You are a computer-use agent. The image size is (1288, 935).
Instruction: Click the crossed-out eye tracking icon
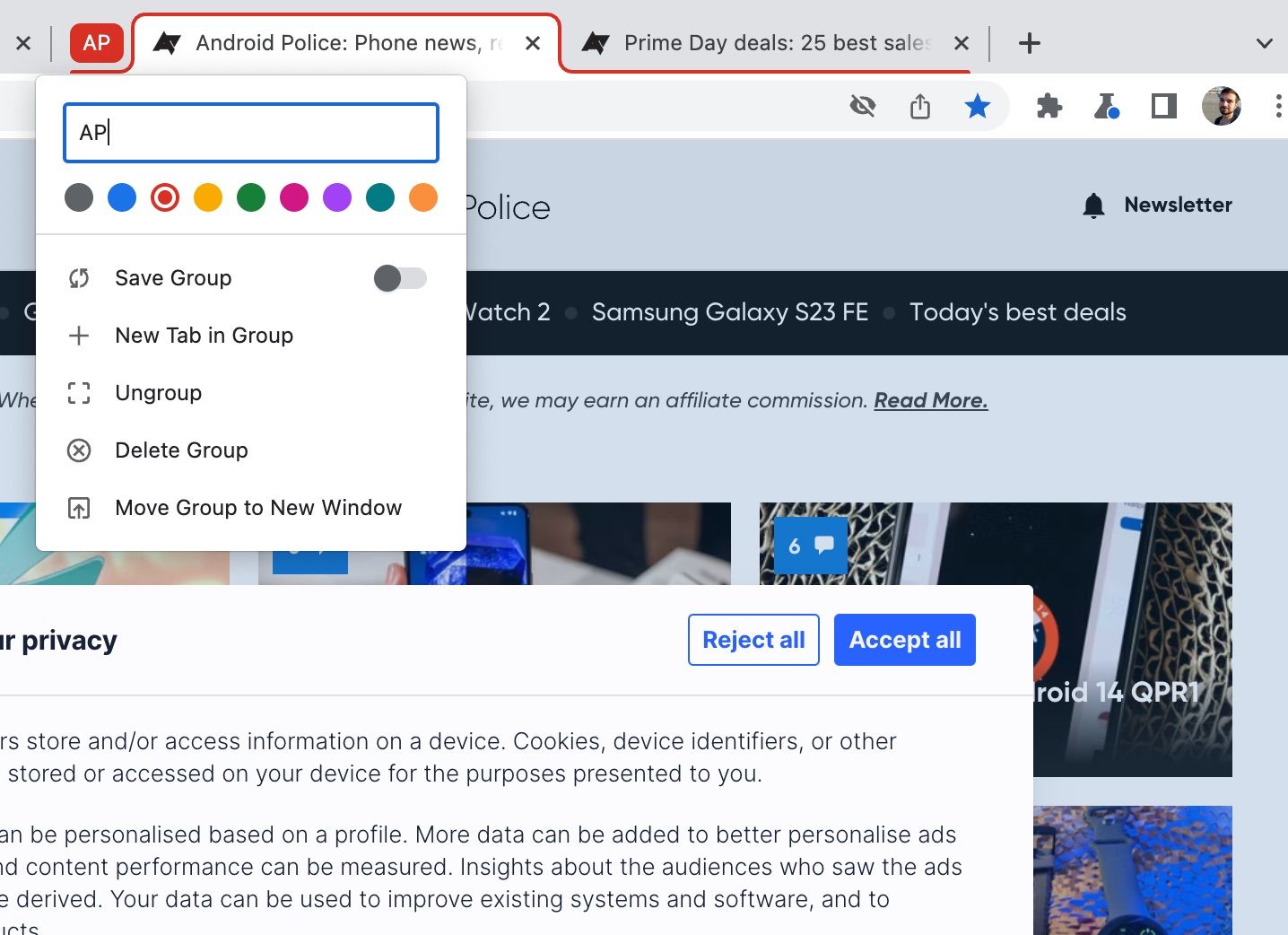click(x=863, y=107)
